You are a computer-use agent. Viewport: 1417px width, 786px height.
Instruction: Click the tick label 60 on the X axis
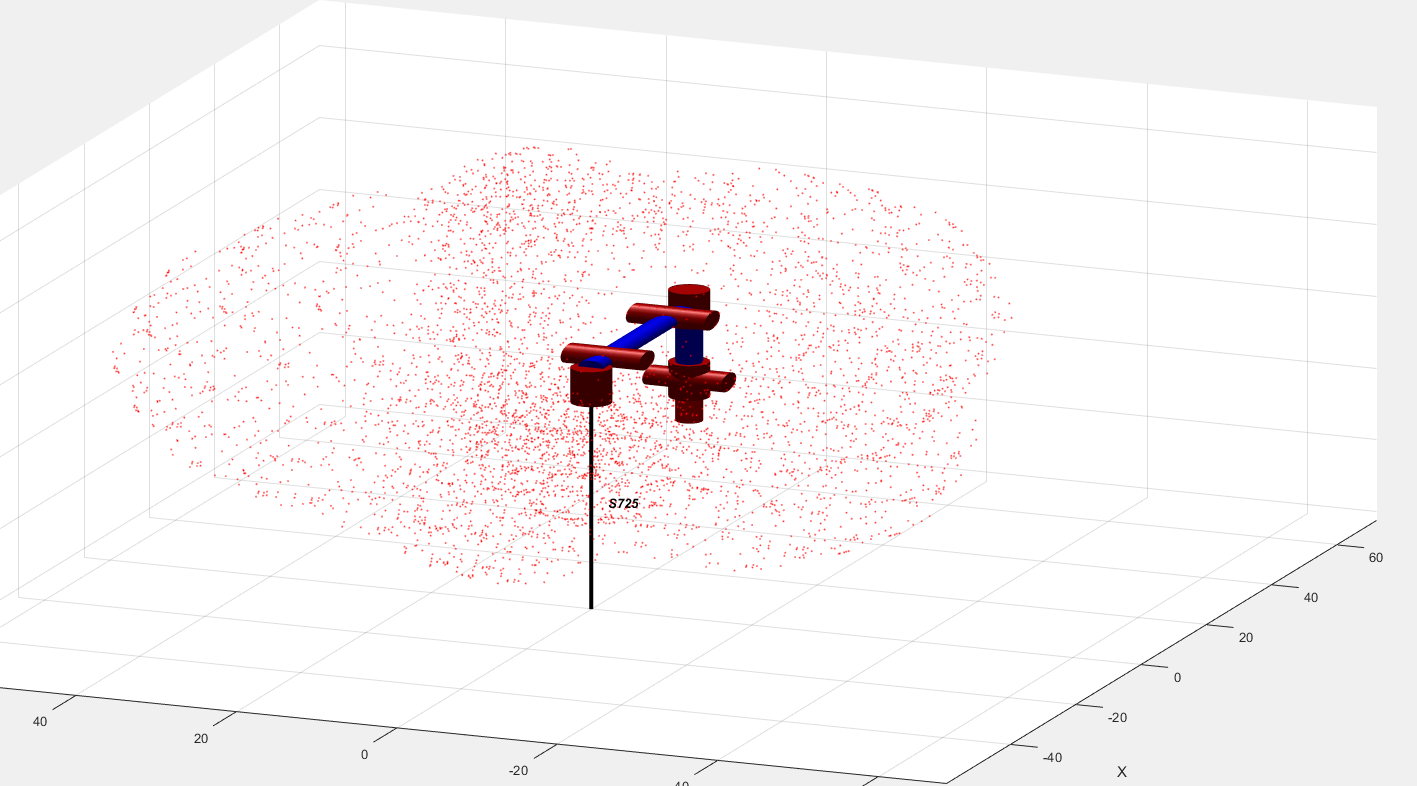[x=1376, y=558]
